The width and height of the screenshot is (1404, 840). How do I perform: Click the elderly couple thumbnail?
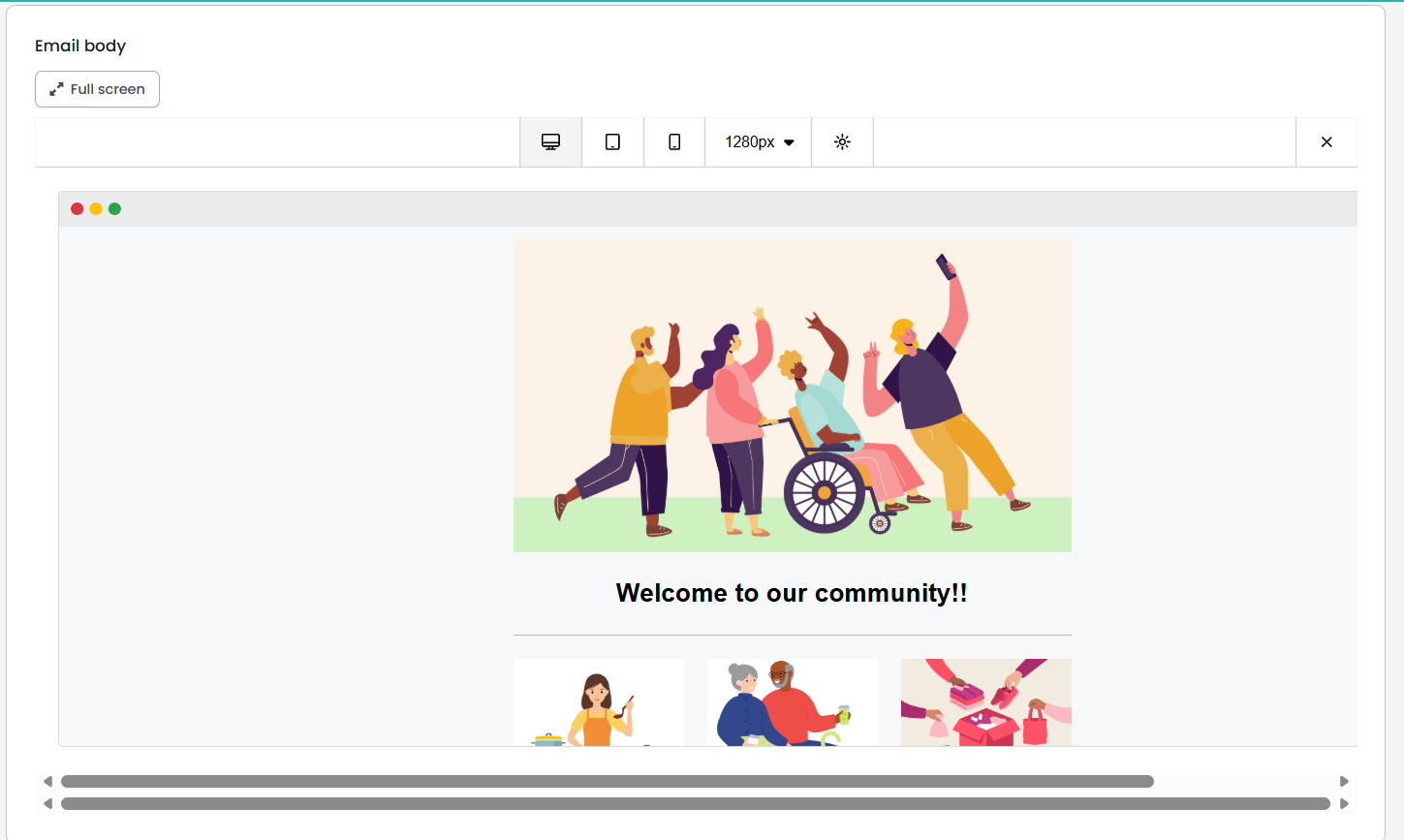pos(793,702)
